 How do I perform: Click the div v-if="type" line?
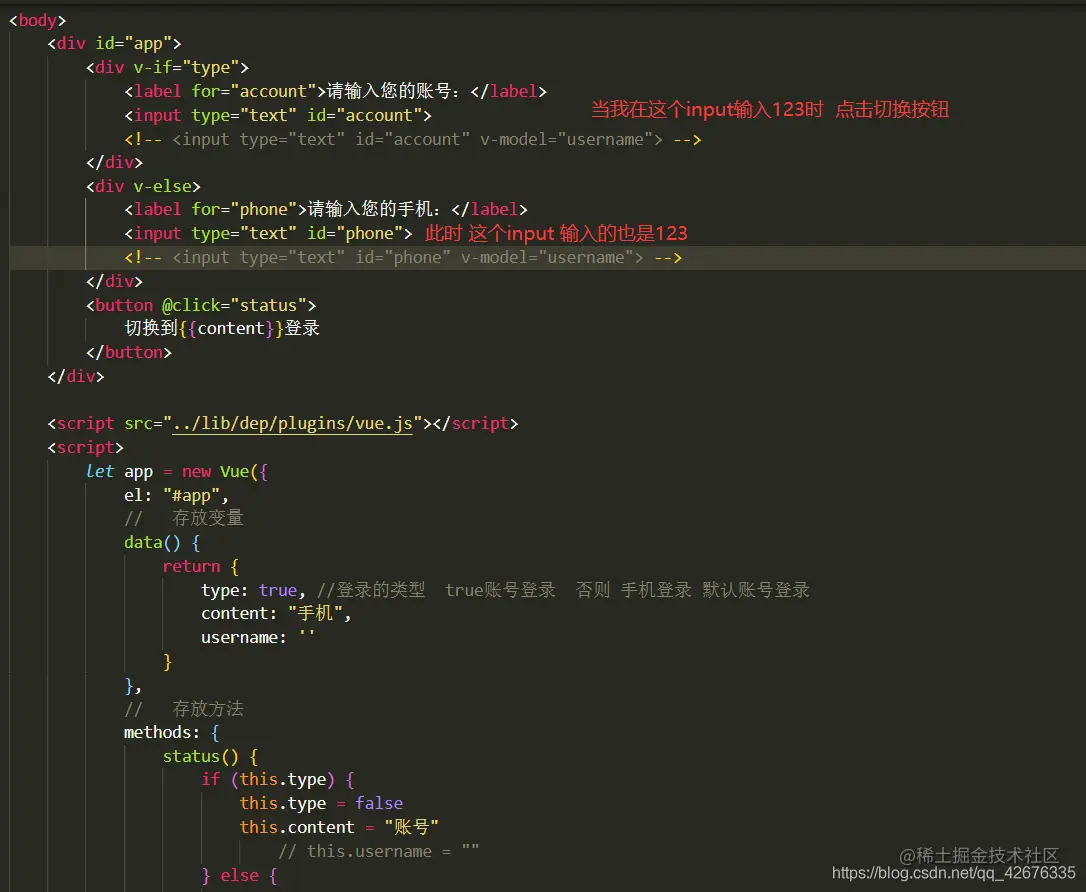168,67
